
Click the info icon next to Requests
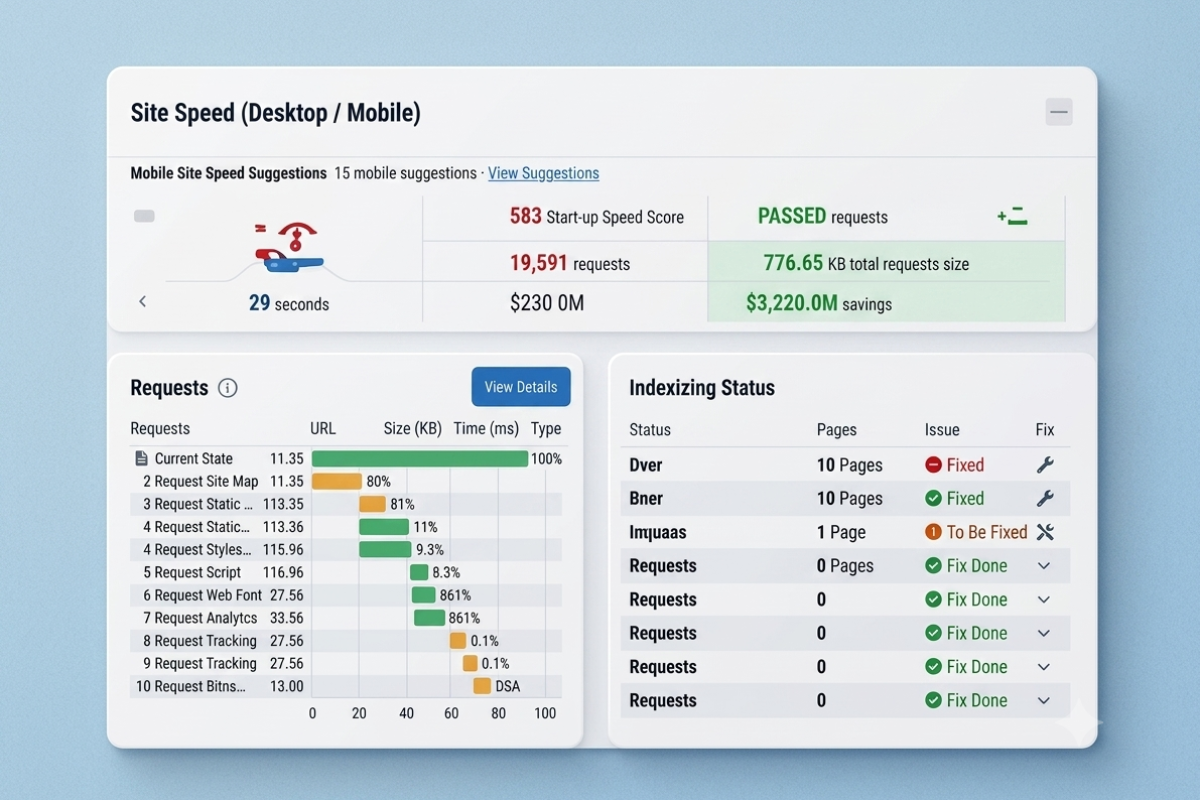click(x=228, y=388)
